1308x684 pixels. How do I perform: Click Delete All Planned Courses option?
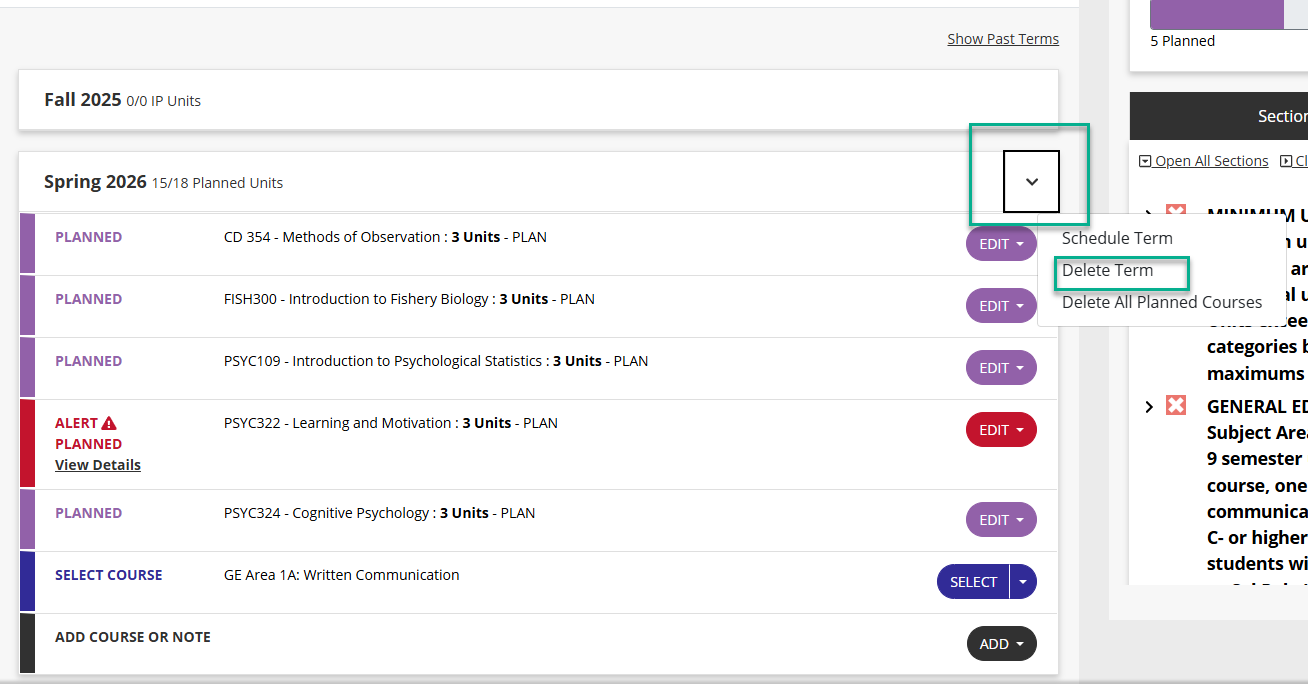point(1161,302)
